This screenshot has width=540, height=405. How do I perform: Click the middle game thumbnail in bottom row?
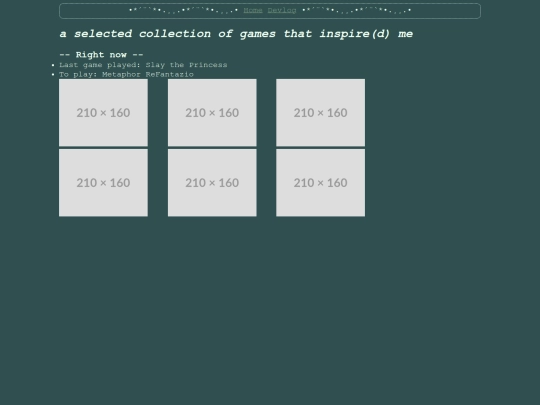coord(212,183)
